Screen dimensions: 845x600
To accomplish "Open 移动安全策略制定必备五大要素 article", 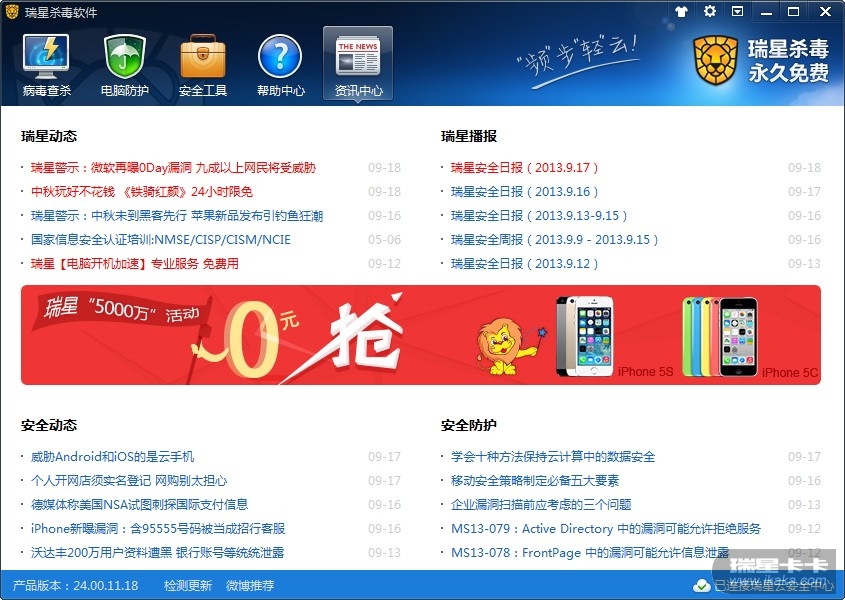I will pyautogui.click(x=535, y=480).
